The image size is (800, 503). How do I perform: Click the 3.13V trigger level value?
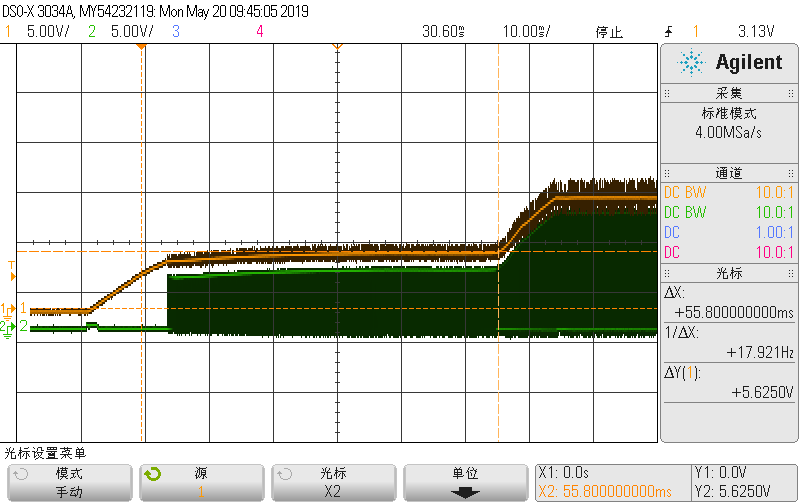(x=756, y=32)
